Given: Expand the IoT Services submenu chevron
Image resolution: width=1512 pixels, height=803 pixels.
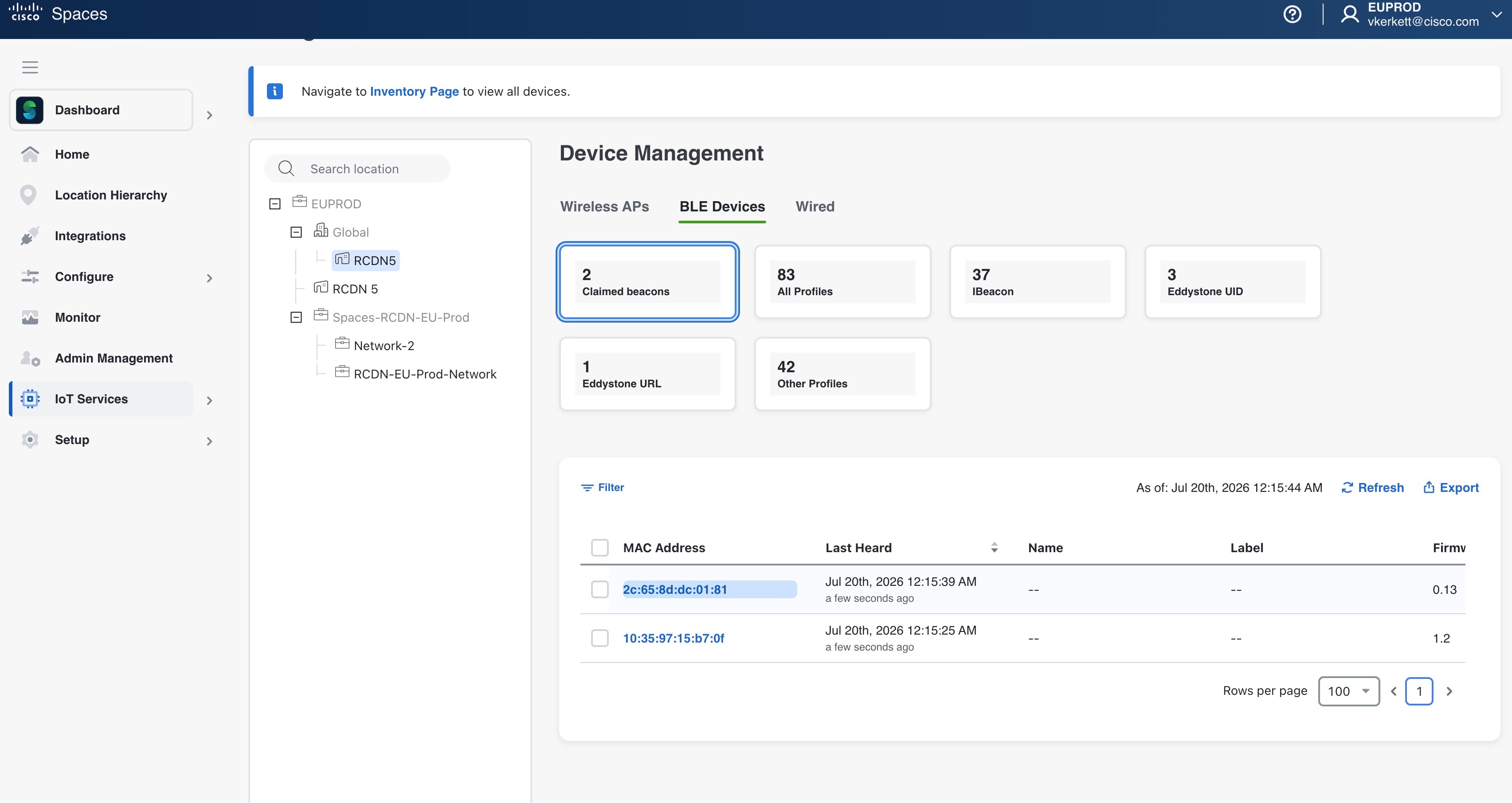Looking at the screenshot, I should tap(210, 401).
